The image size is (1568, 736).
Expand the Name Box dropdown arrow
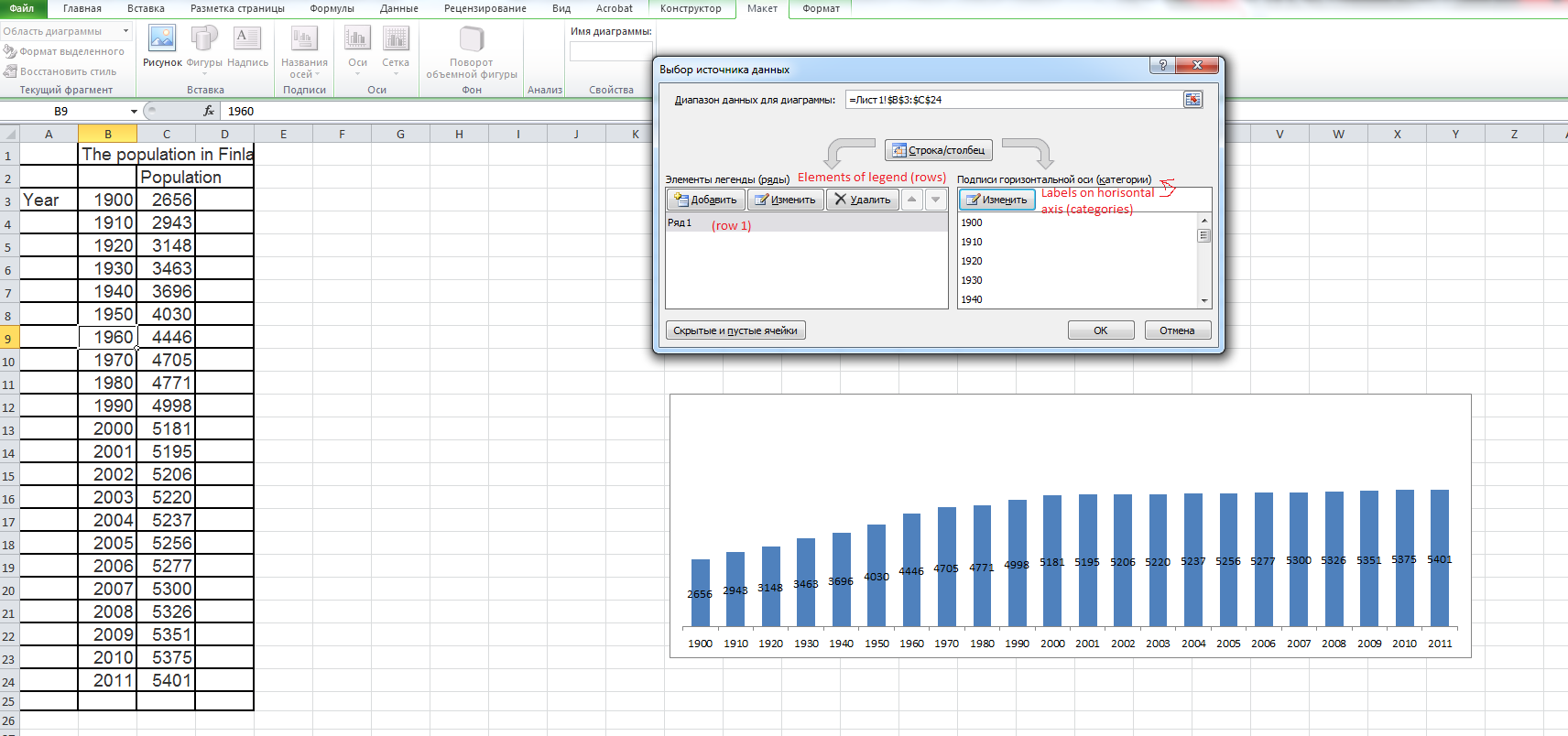pyautogui.click(x=134, y=112)
